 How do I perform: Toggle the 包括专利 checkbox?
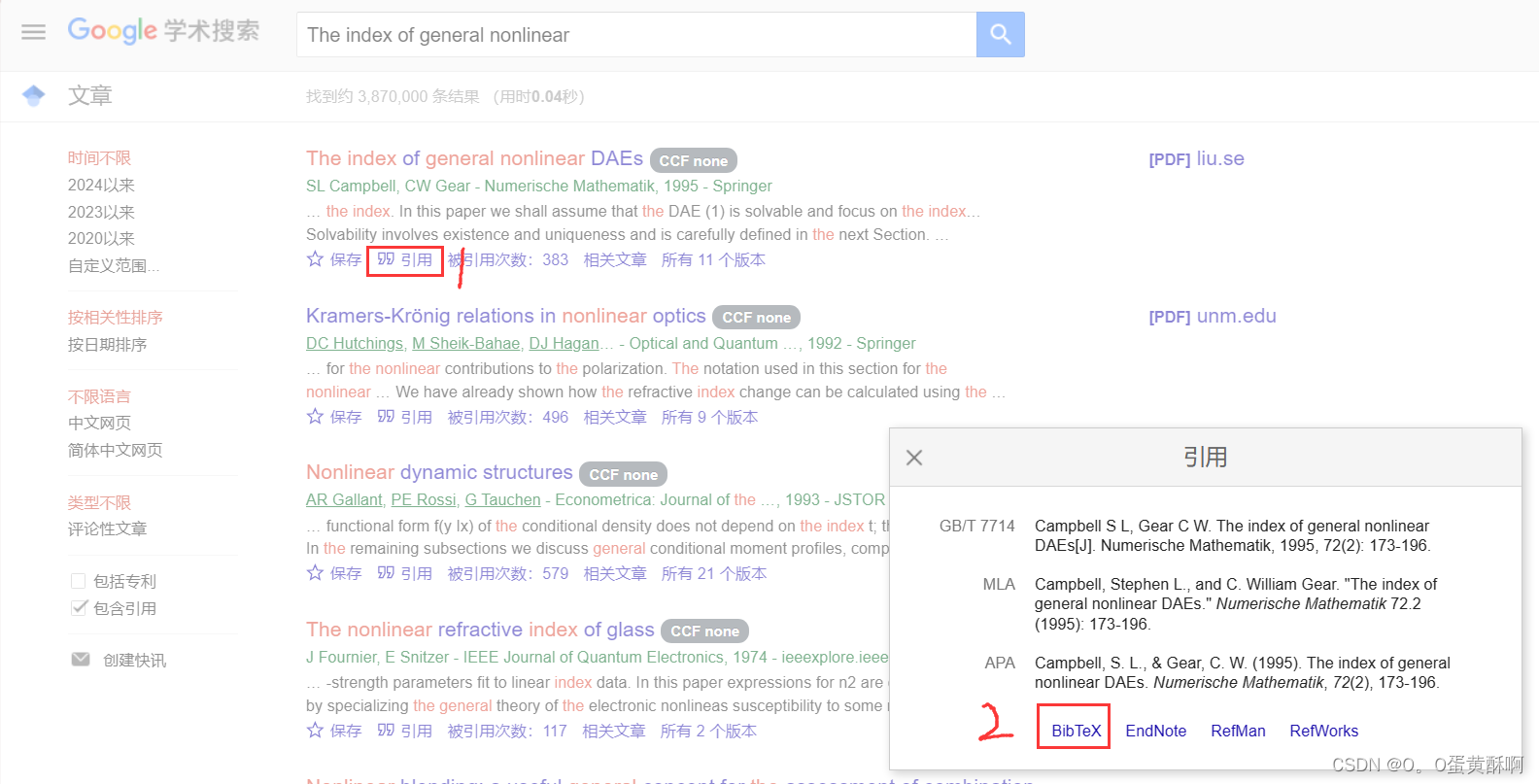click(79, 581)
